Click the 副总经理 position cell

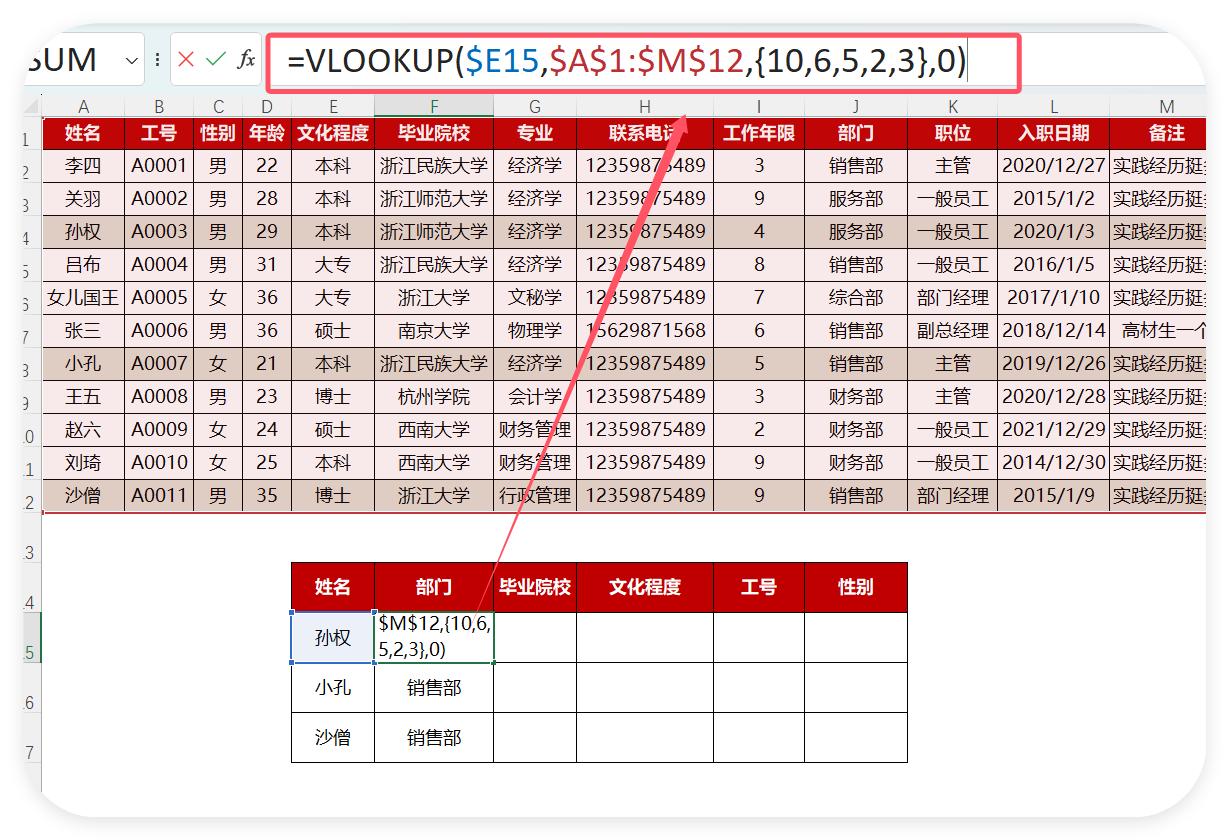point(952,331)
